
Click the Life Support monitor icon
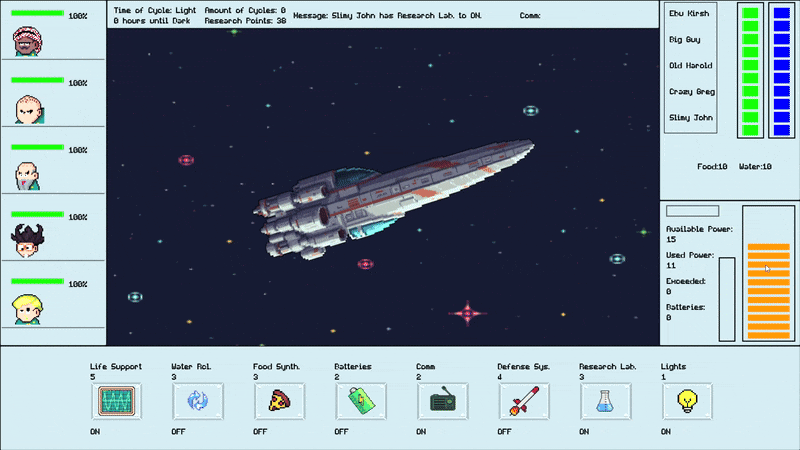coord(111,402)
